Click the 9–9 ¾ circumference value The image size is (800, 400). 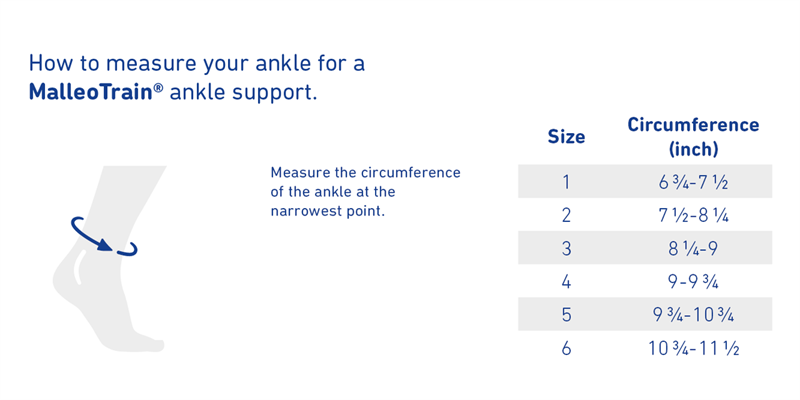(693, 282)
